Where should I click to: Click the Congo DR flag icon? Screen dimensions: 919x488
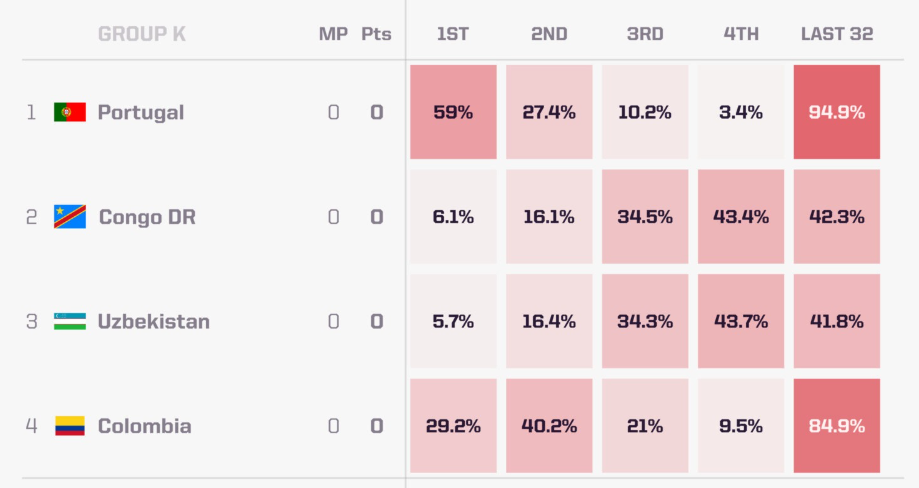point(70,217)
